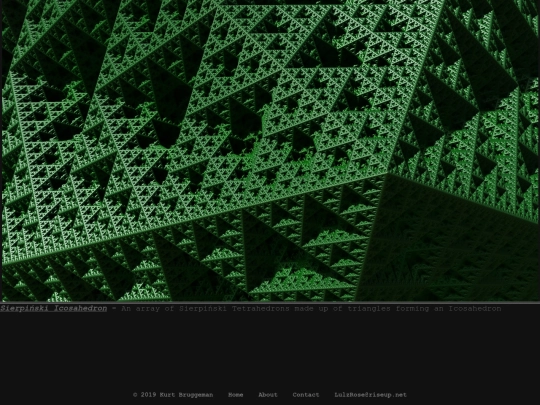
Task: Go to the Home page link
Action: (x=236, y=395)
